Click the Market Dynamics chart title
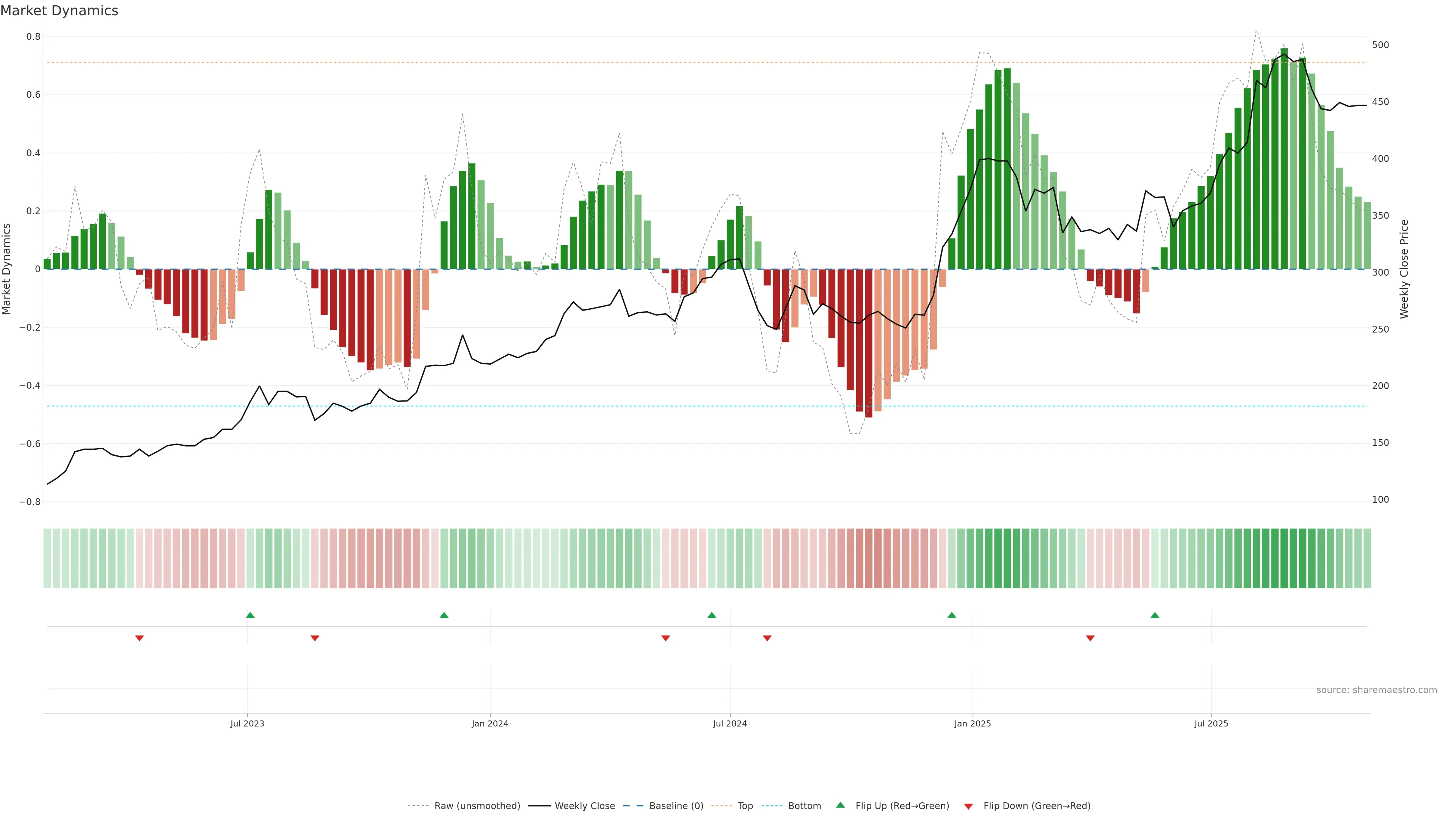This screenshot has width=1456, height=819. pos(60,11)
